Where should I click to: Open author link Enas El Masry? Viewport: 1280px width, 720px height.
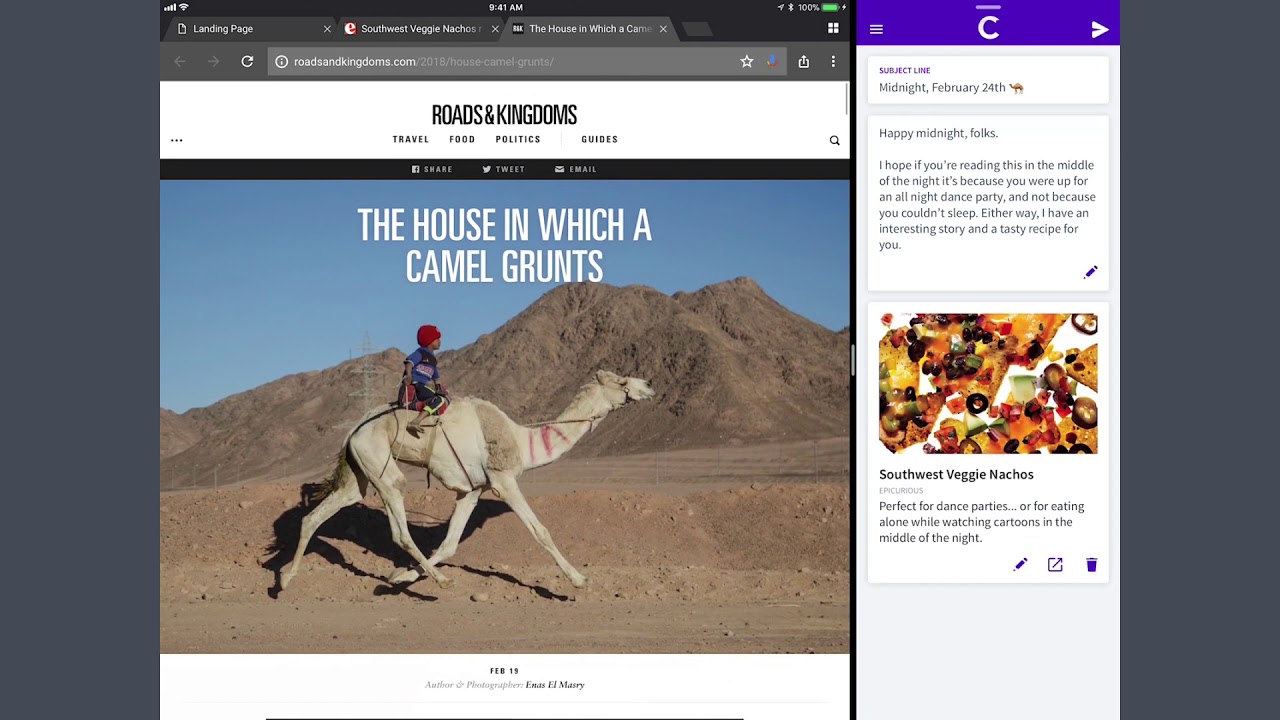click(555, 685)
